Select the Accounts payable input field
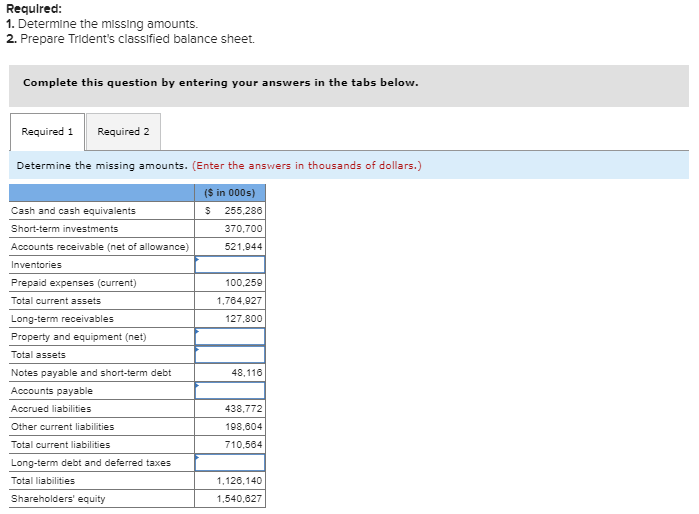699x514 pixels. (230, 391)
